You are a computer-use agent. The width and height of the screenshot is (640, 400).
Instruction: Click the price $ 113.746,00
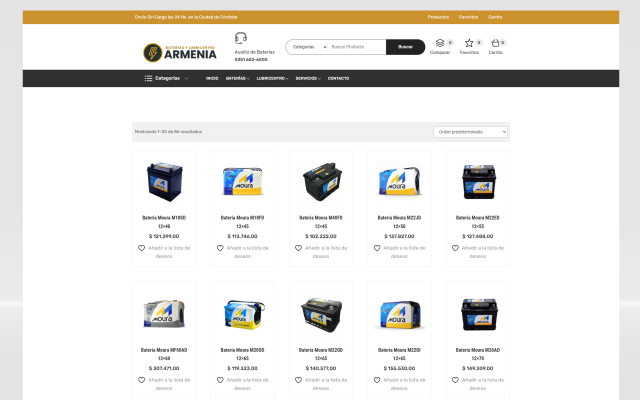(x=242, y=236)
